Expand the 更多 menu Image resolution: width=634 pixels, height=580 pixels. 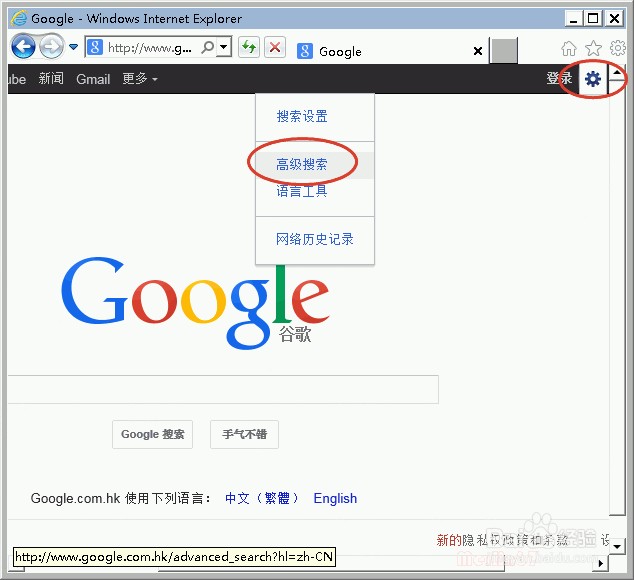click(x=140, y=78)
